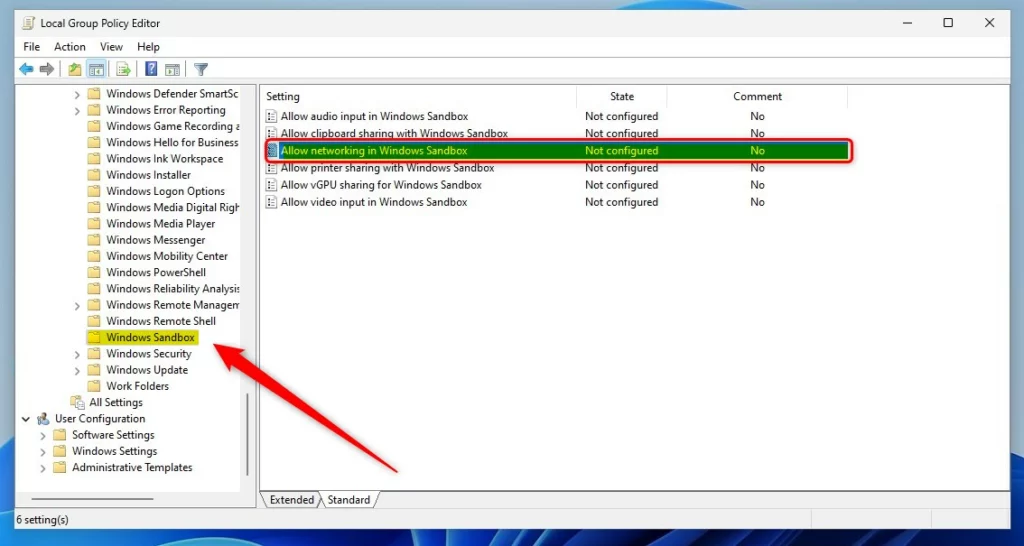The height and width of the screenshot is (546, 1024).
Task: Expand Software Settings under User Configuration
Action: click(43, 435)
